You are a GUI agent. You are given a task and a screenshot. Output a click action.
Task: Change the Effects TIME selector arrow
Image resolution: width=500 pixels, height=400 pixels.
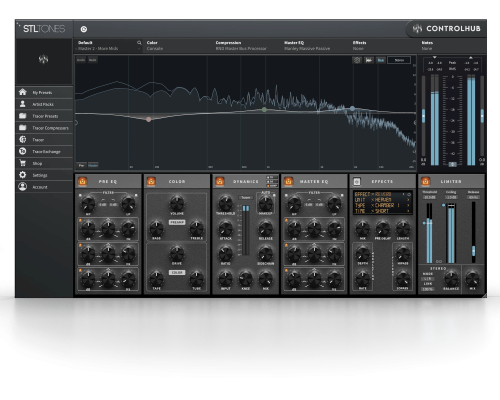tap(408, 211)
